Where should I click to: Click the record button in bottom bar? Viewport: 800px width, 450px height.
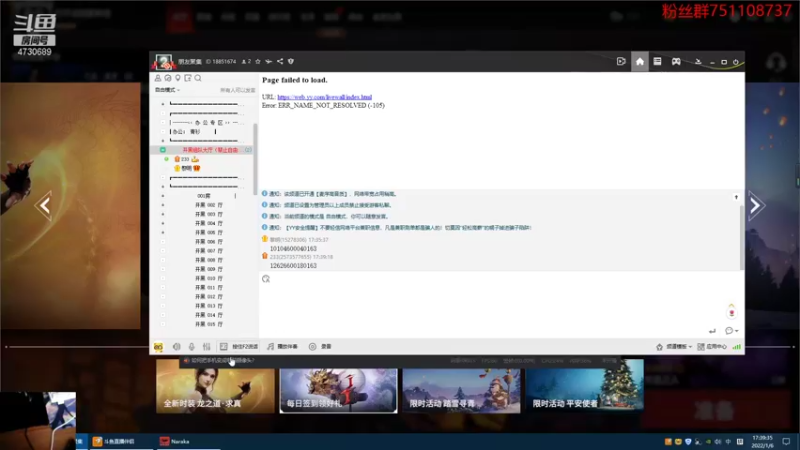pyautogui.click(x=320, y=347)
